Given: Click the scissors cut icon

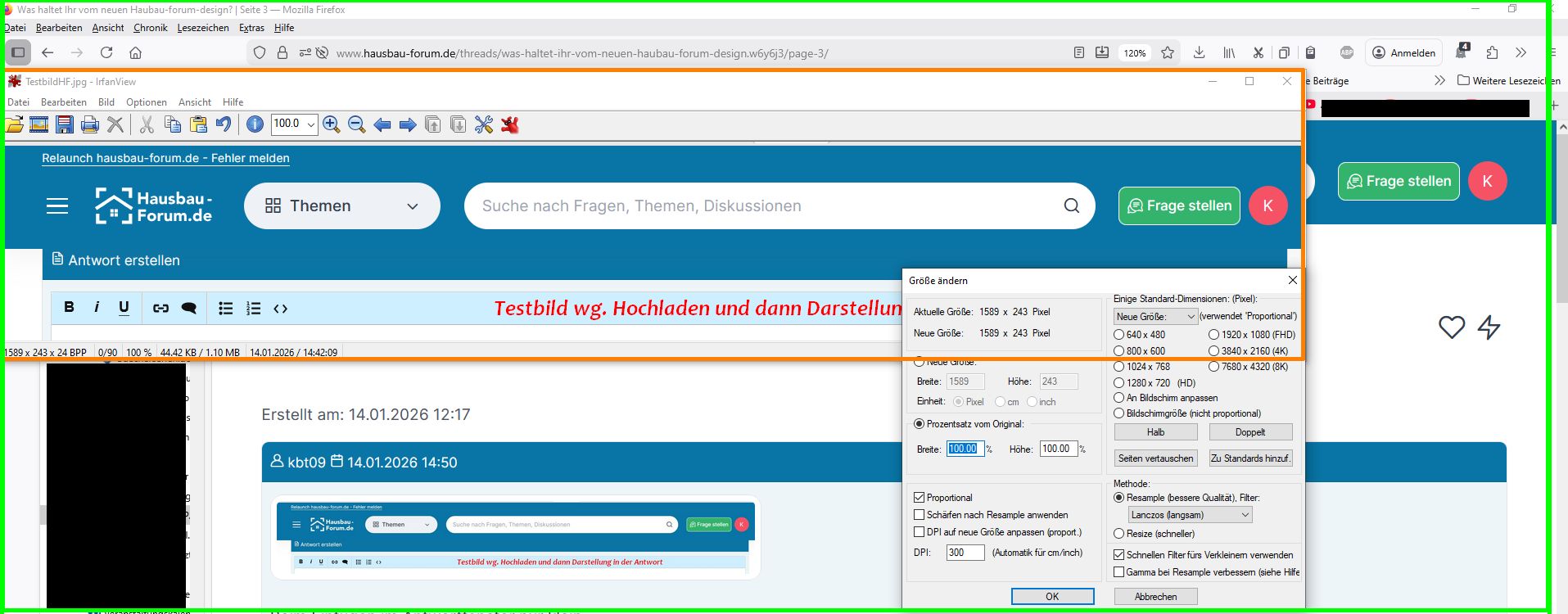Looking at the screenshot, I should point(147,124).
